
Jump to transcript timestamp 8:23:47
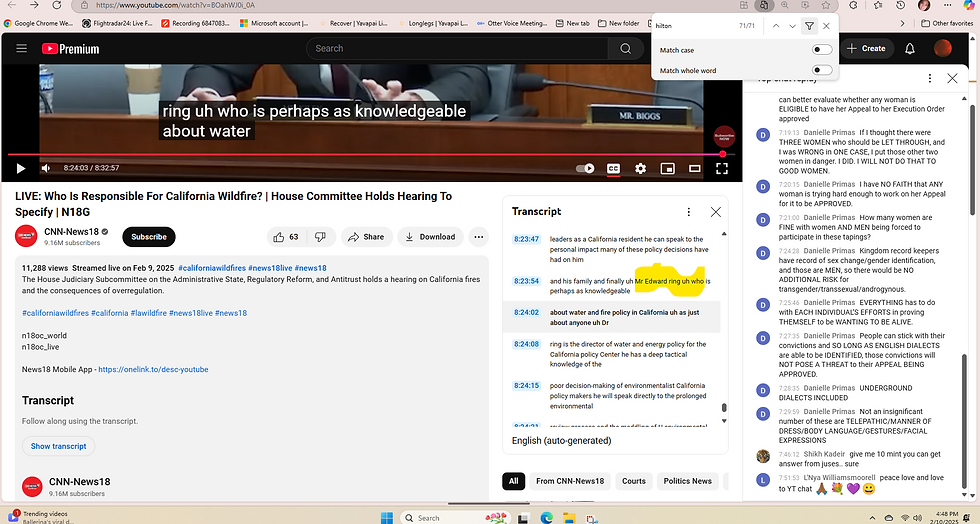tap(526, 239)
